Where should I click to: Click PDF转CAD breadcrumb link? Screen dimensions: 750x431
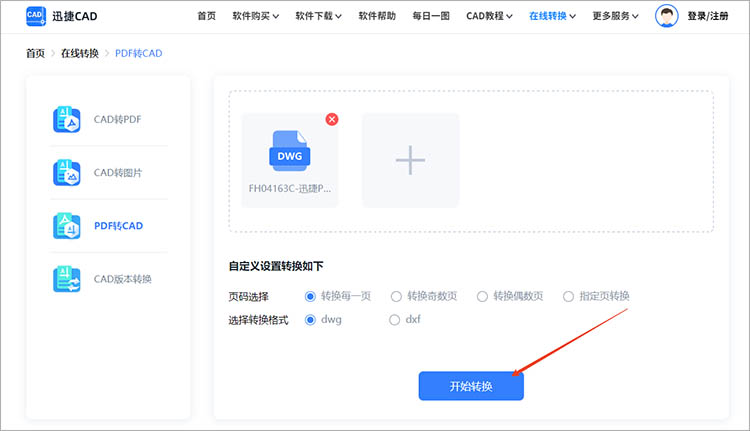(x=139, y=53)
